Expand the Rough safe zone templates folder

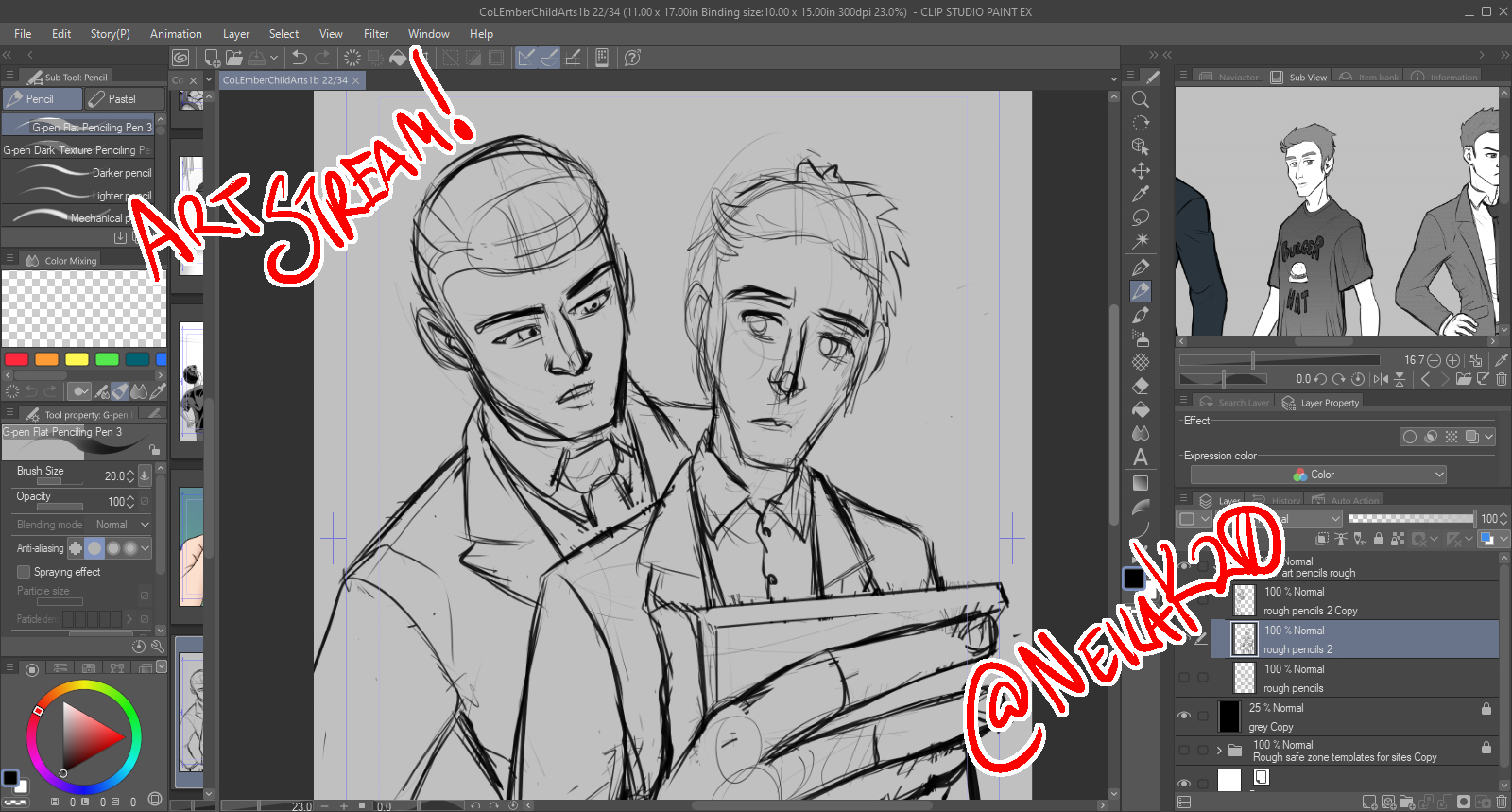(x=1219, y=751)
